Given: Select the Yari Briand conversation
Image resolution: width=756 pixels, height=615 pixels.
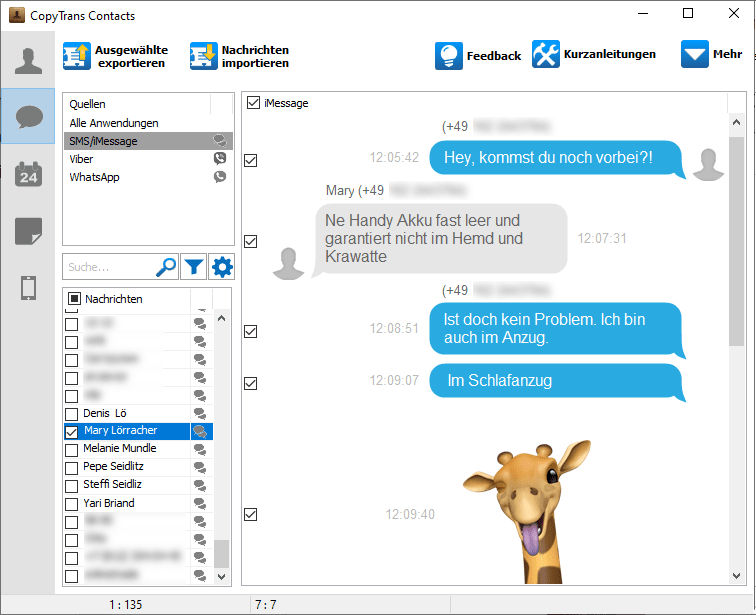Looking at the screenshot, I should pyautogui.click(x=108, y=503).
